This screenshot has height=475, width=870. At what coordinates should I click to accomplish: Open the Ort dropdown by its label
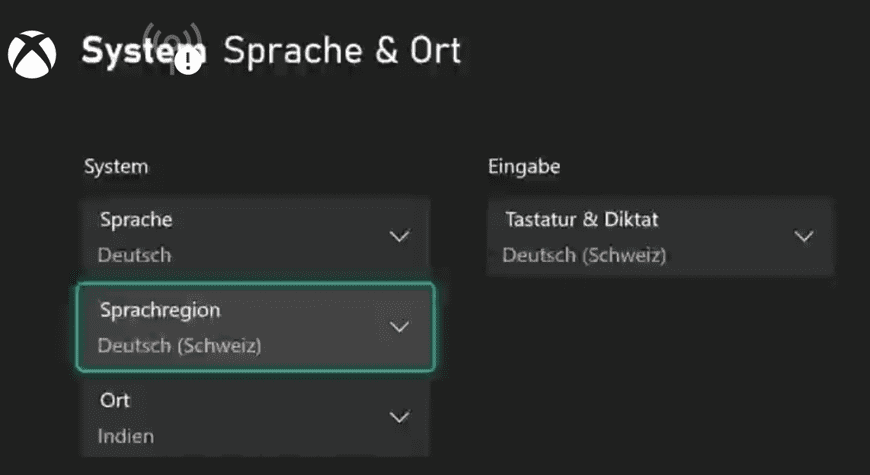[x=115, y=400]
